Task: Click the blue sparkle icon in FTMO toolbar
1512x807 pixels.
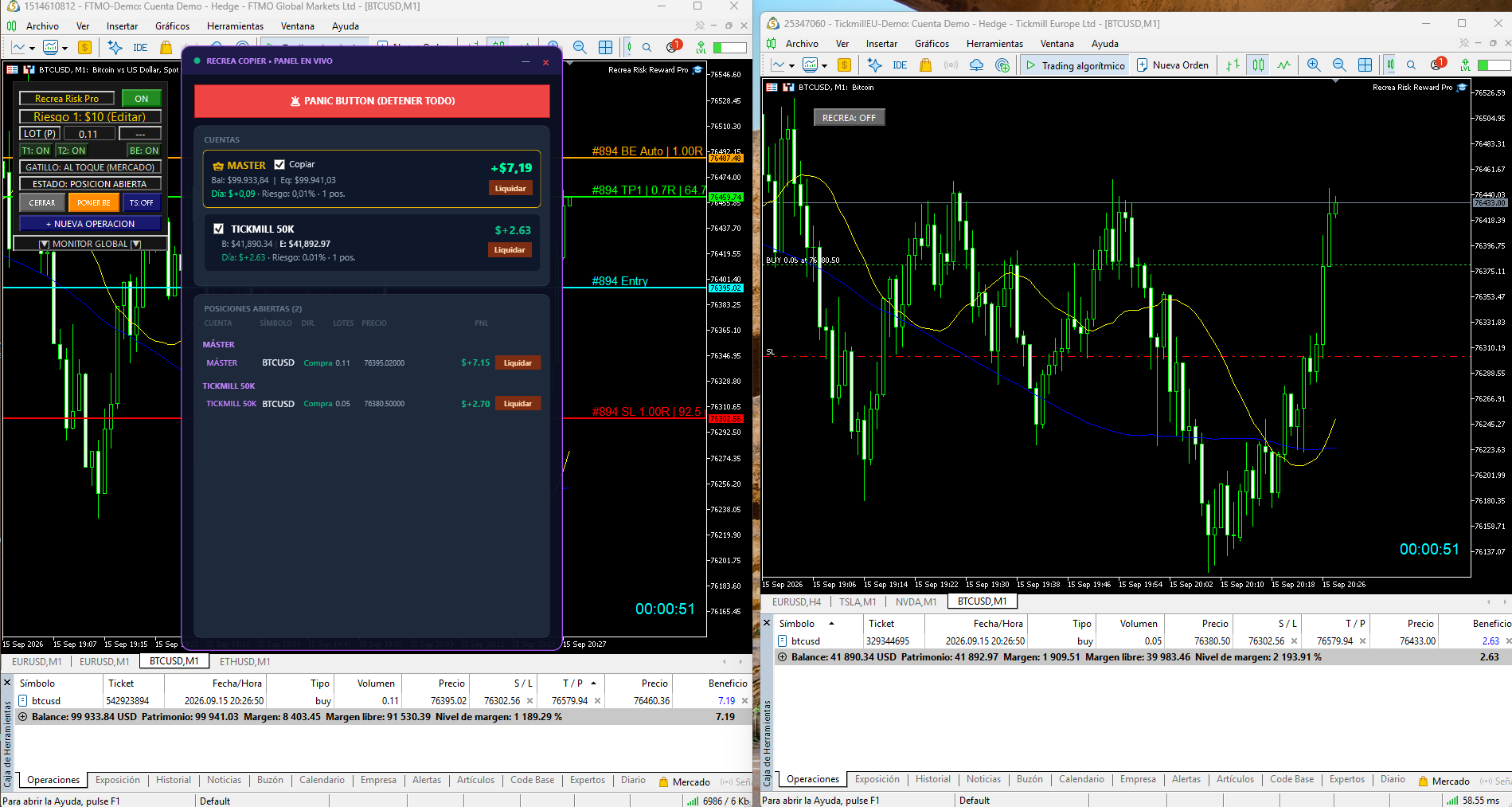Action: 115,48
